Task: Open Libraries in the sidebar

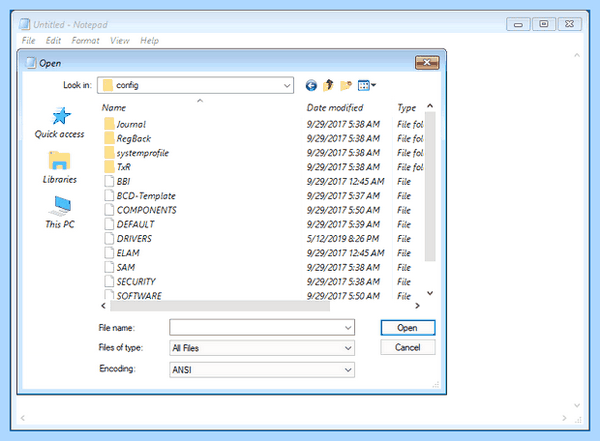Action: point(59,168)
